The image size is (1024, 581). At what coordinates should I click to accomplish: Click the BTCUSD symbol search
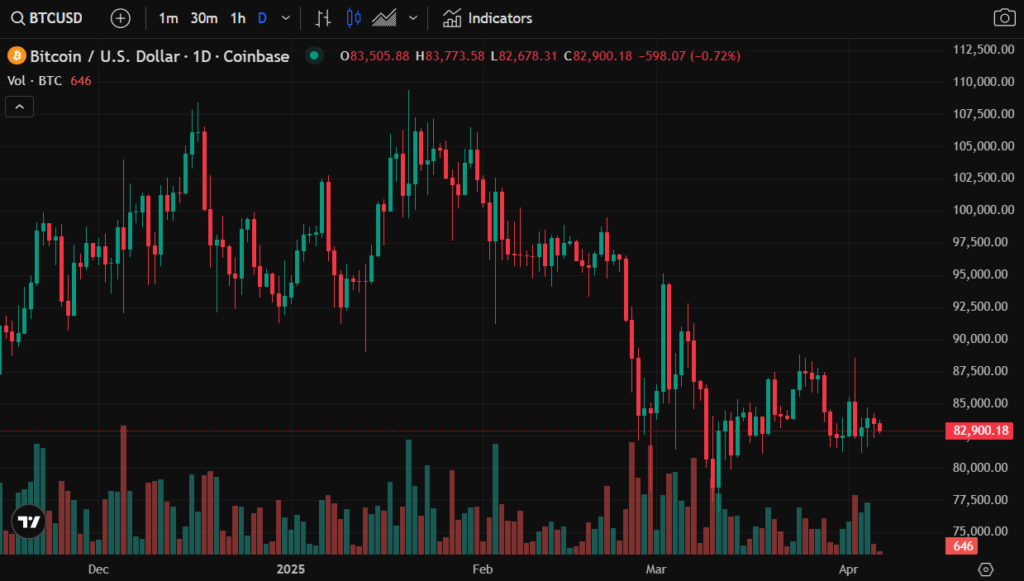click(x=47, y=18)
